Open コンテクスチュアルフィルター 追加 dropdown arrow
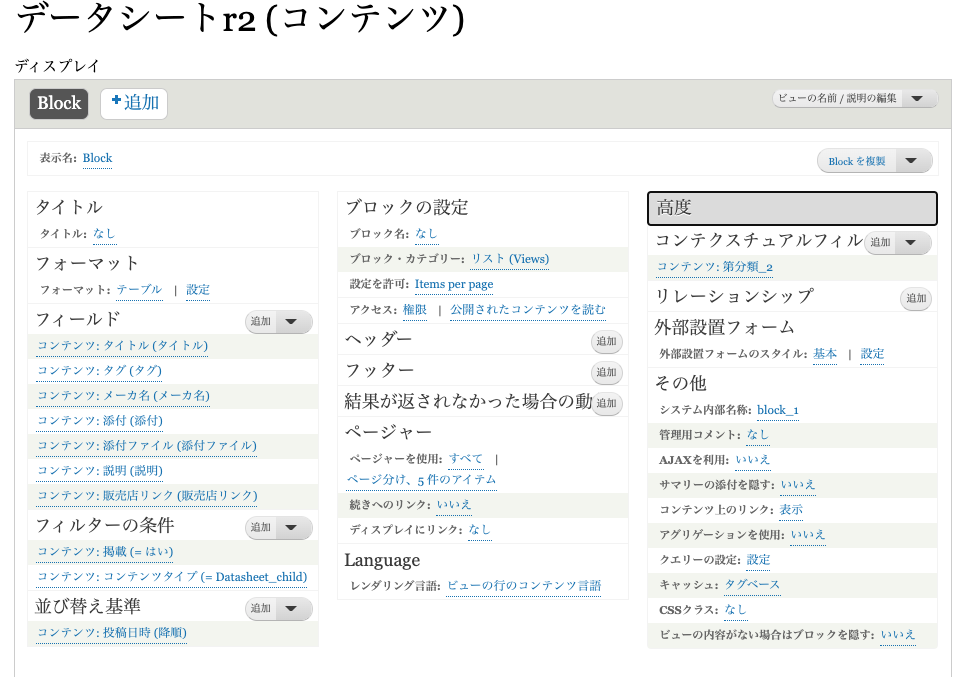This screenshot has height=677, width=960. click(x=910, y=243)
